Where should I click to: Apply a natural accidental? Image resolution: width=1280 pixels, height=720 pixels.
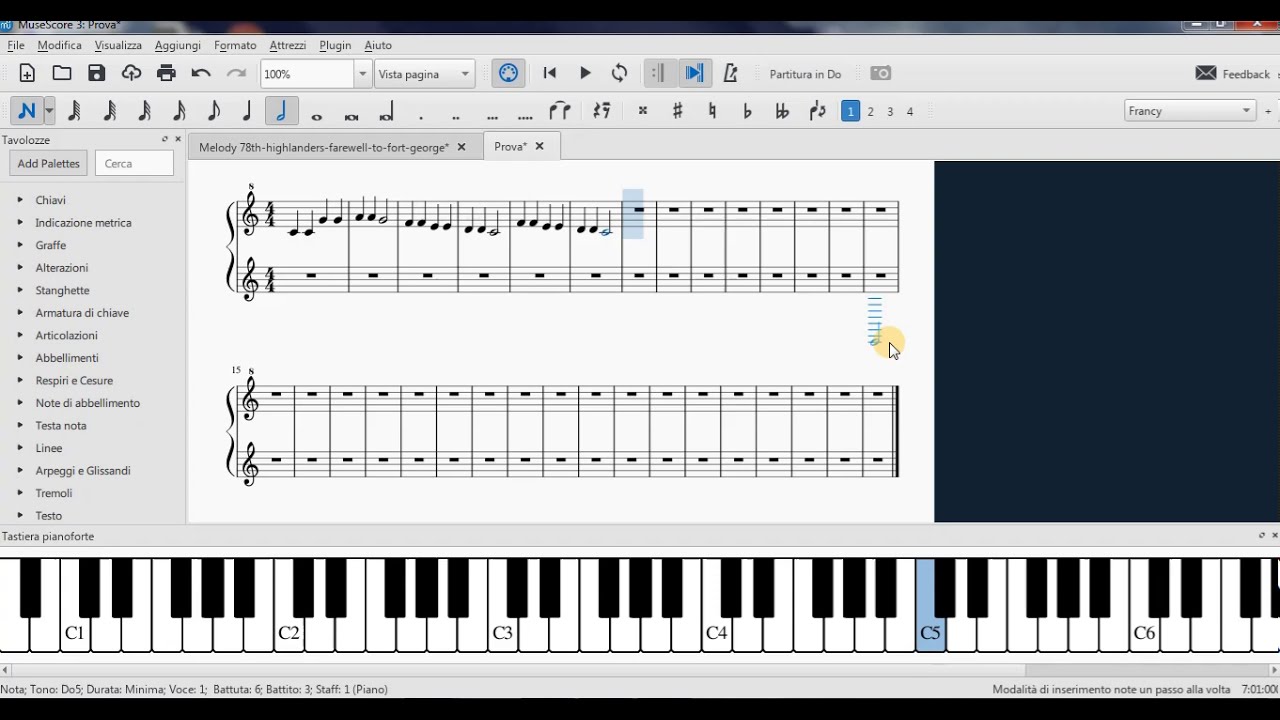pyautogui.click(x=712, y=111)
